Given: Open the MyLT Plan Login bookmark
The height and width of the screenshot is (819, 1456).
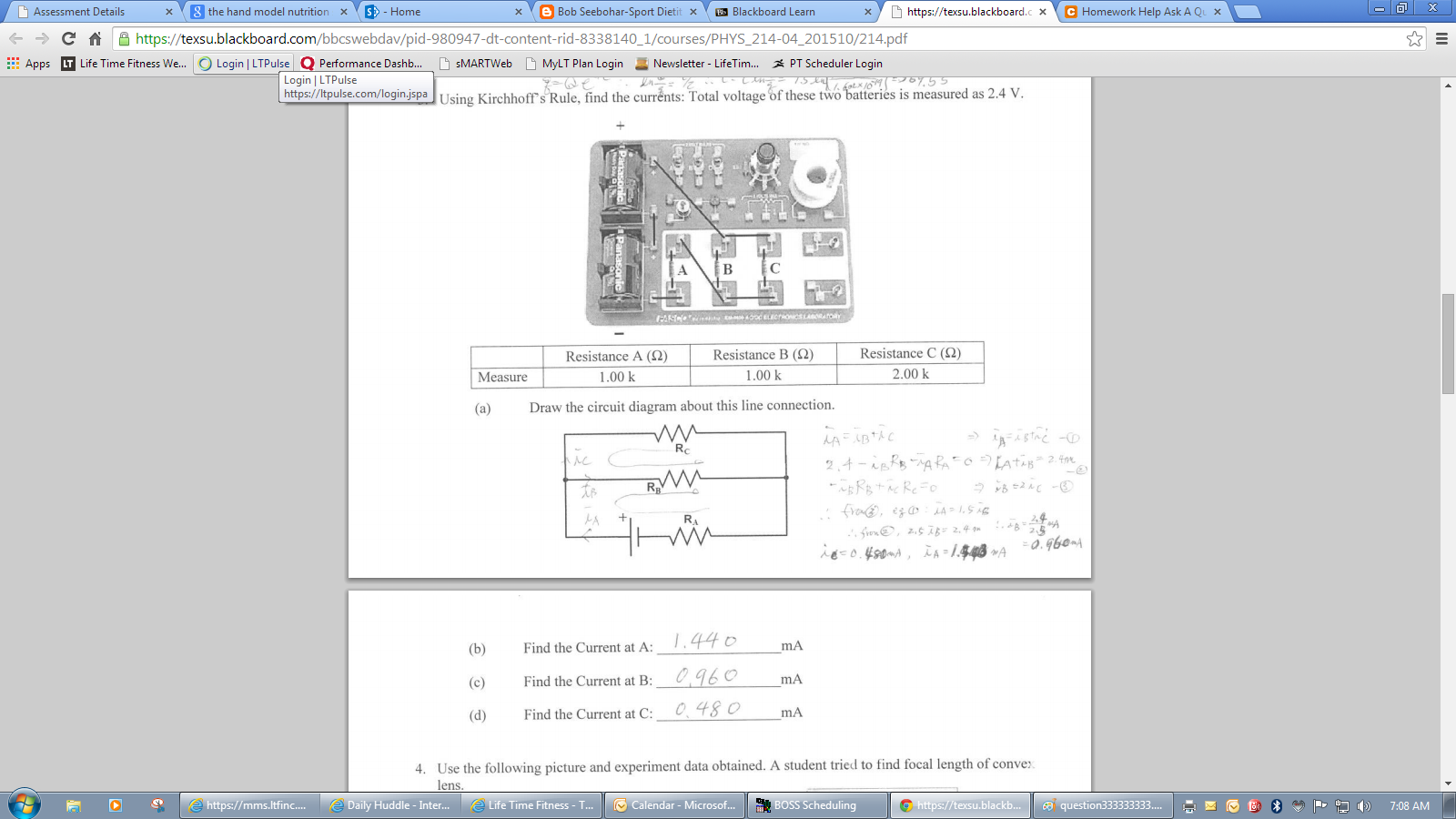Looking at the screenshot, I should pyautogui.click(x=574, y=64).
